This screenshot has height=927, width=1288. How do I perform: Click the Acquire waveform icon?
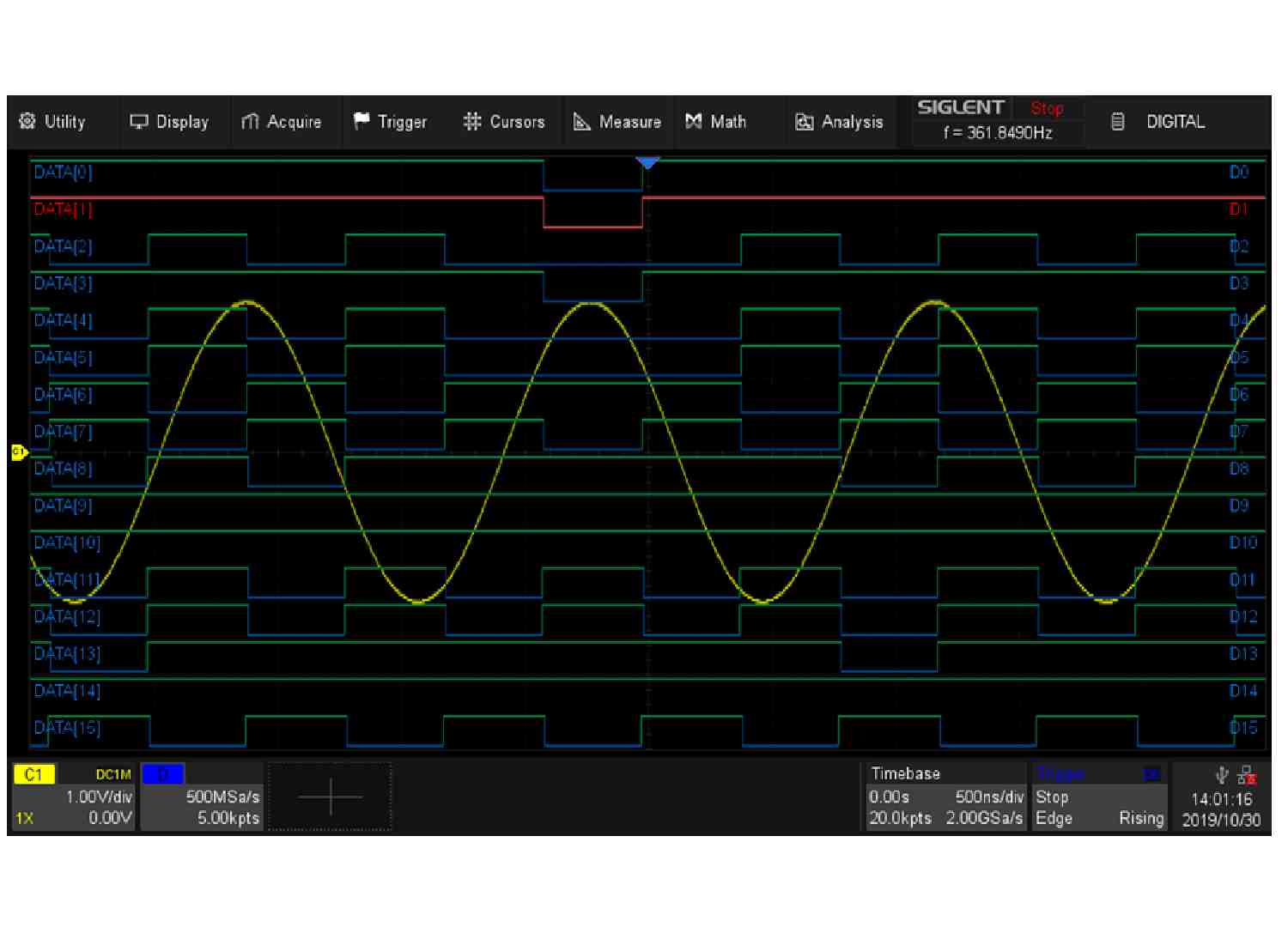(x=250, y=122)
